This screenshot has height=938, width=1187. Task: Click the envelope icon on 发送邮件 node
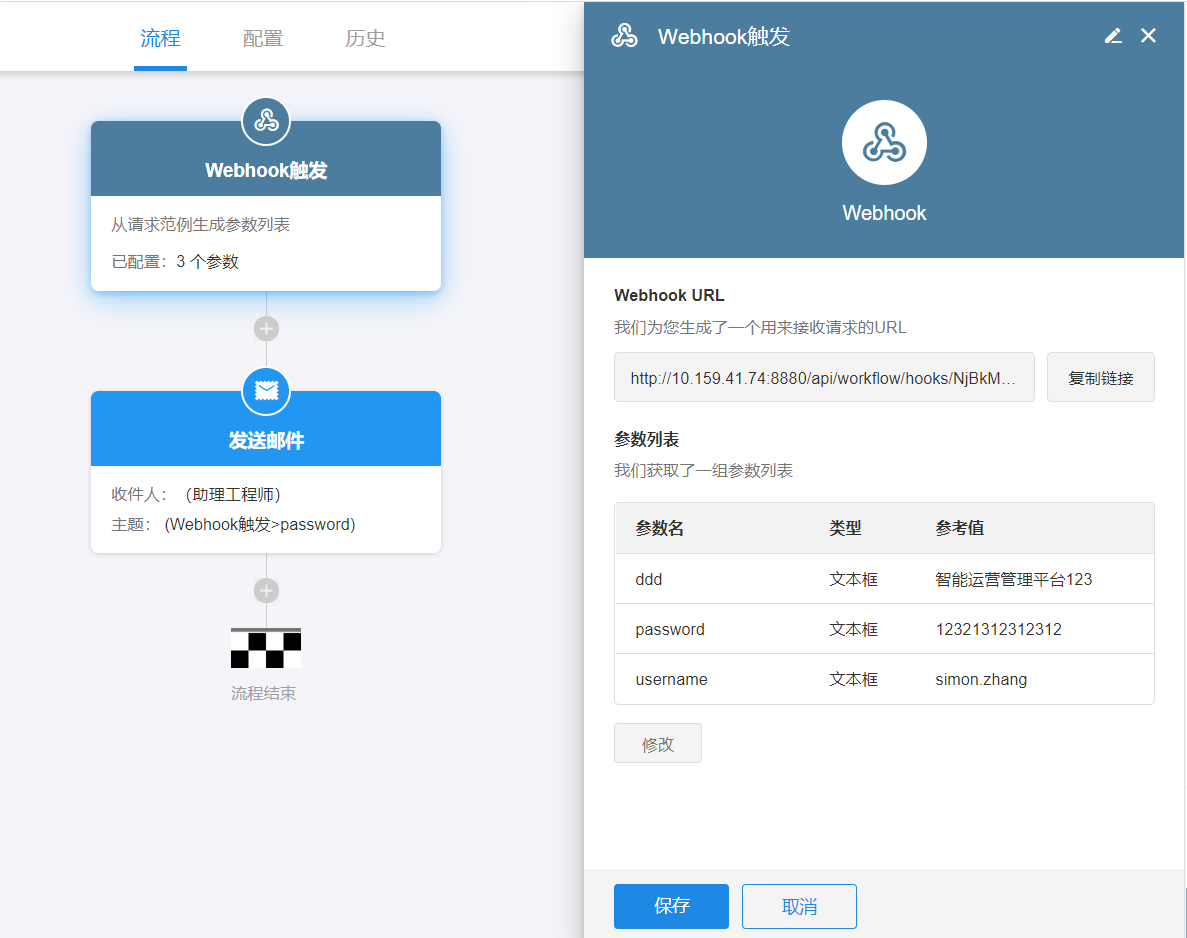(x=266, y=392)
